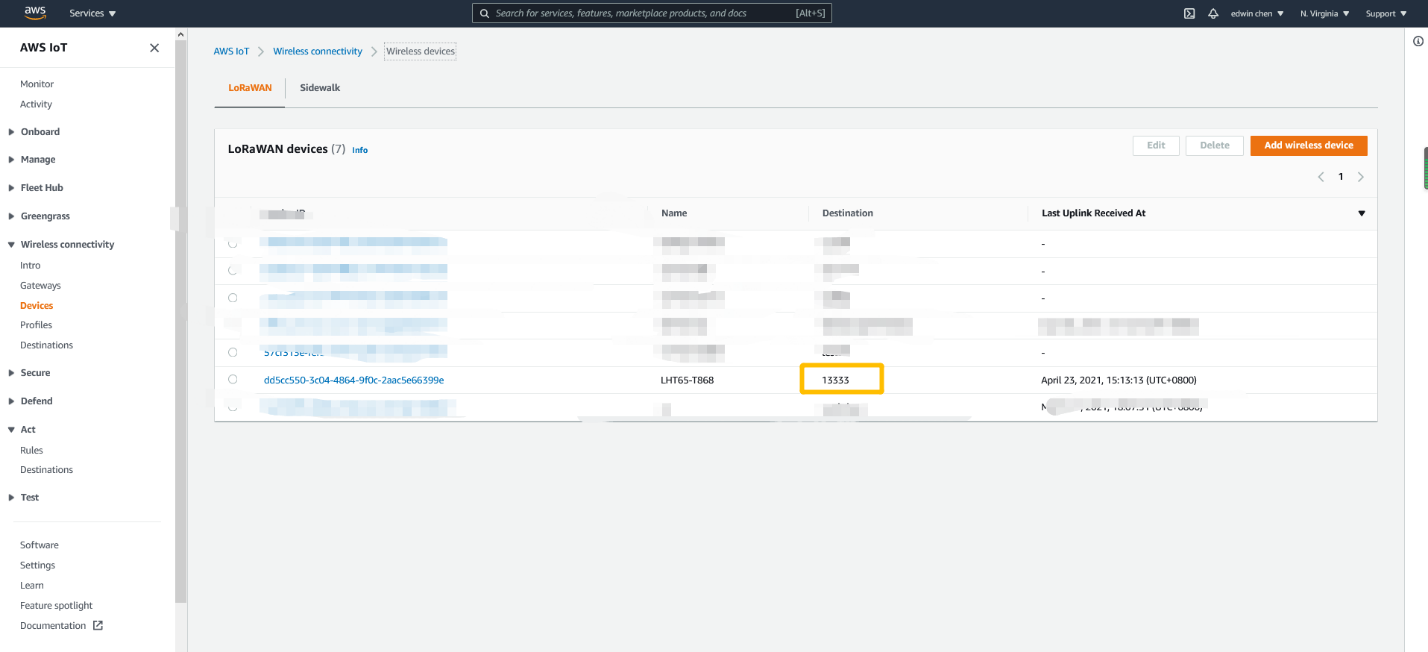Select the radio button of the first device row

233,243
